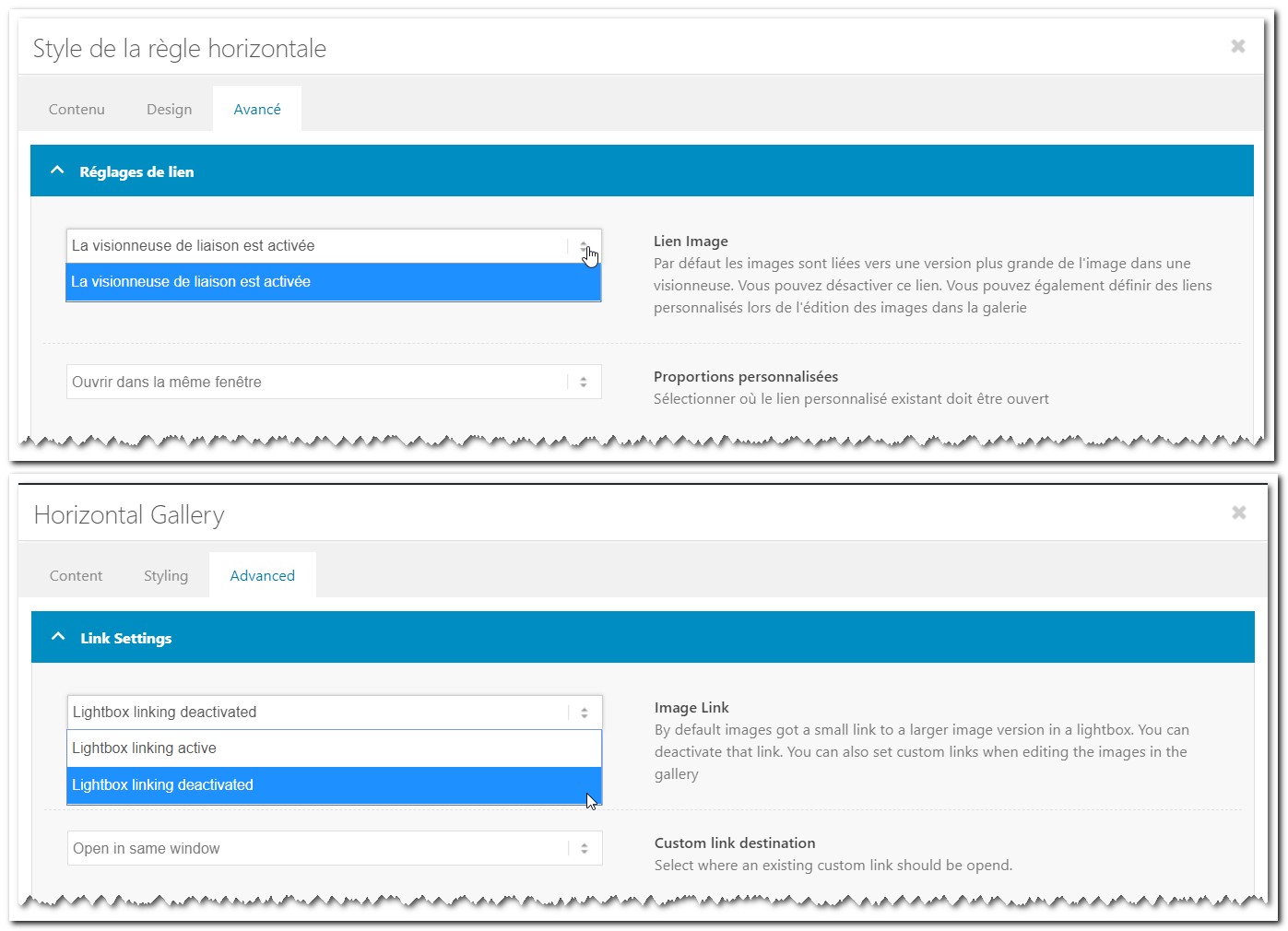Click the Link Settings header text

point(126,638)
